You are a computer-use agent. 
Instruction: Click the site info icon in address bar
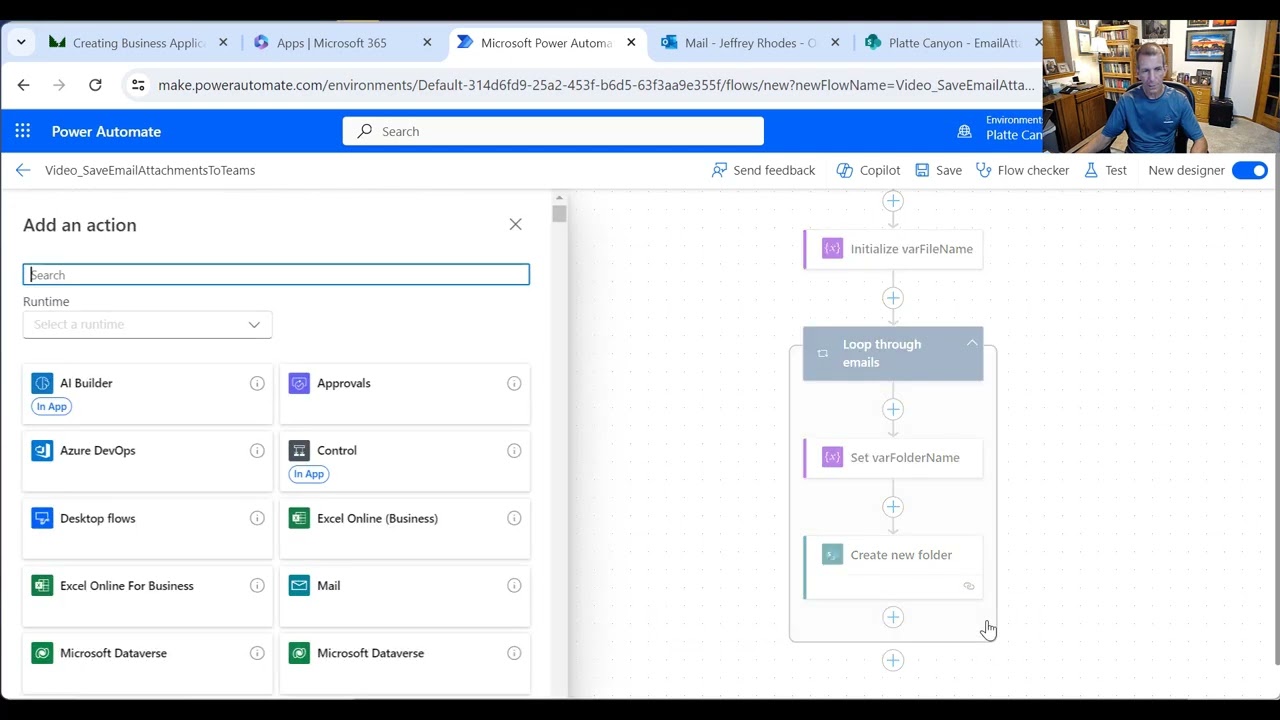point(138,85)
